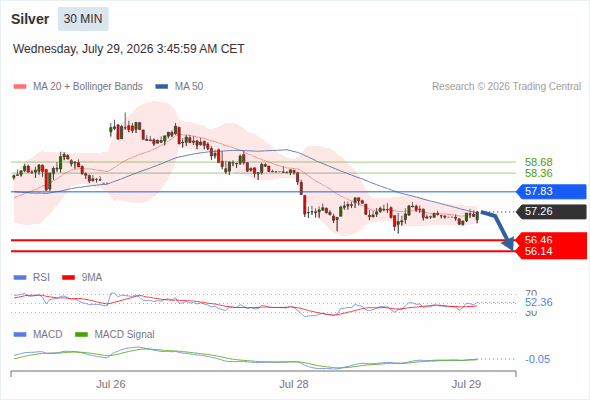Select the Jul 28 date axis label
The height and width of the screenshot is (400, 590).
(x=293, y=384)
